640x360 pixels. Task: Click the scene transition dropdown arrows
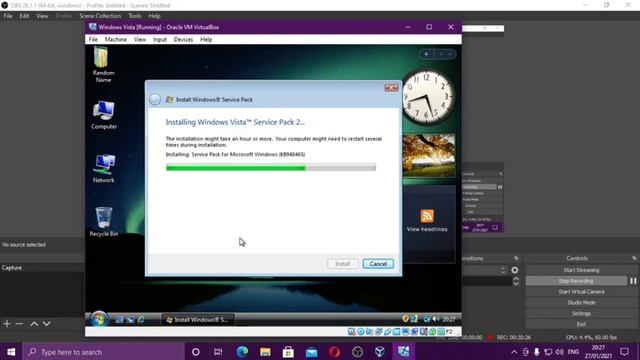503,270
